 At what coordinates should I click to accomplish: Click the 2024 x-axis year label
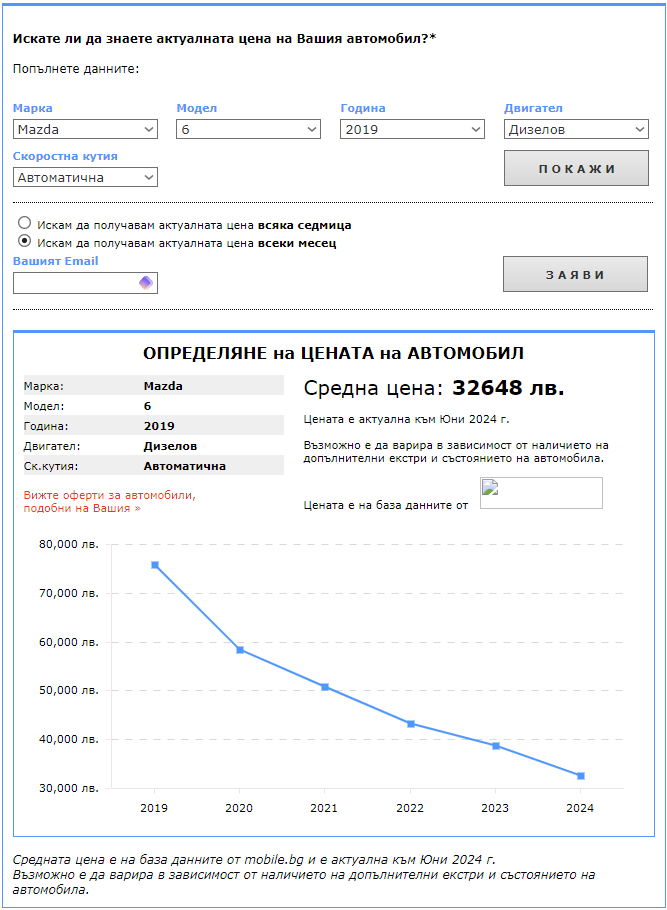580,808
